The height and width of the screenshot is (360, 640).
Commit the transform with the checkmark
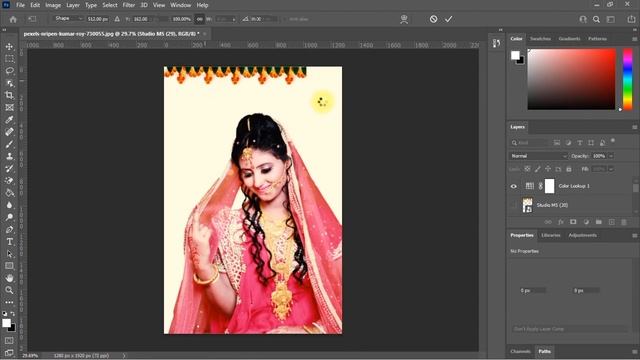coord(449,19)
